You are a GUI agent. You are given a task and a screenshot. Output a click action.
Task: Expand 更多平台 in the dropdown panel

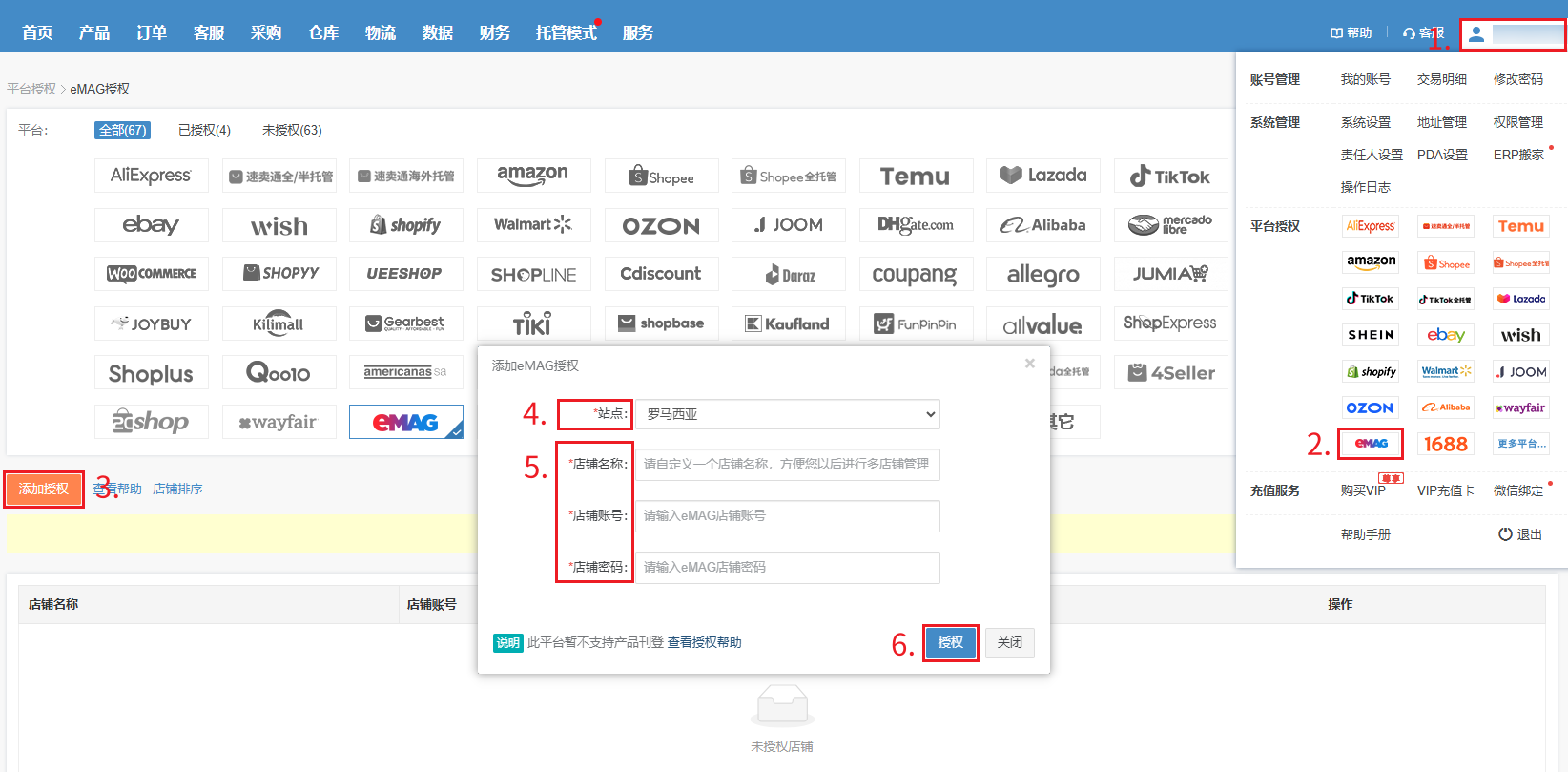[x=1521, y=444]
